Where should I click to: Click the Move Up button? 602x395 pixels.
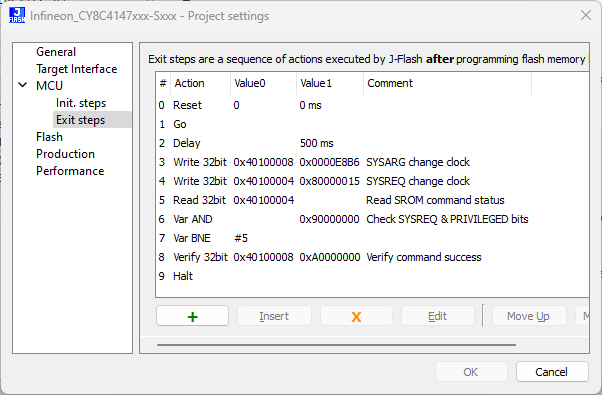528,316
